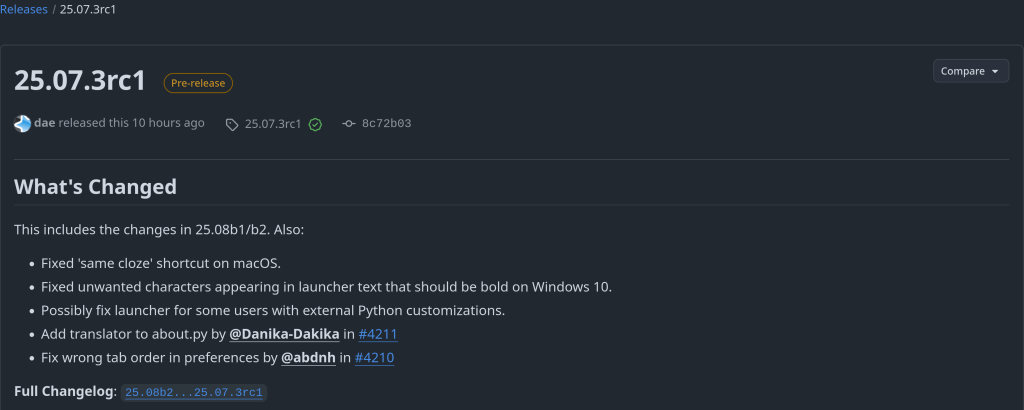Click the dae user avatar

pos(23,123)
